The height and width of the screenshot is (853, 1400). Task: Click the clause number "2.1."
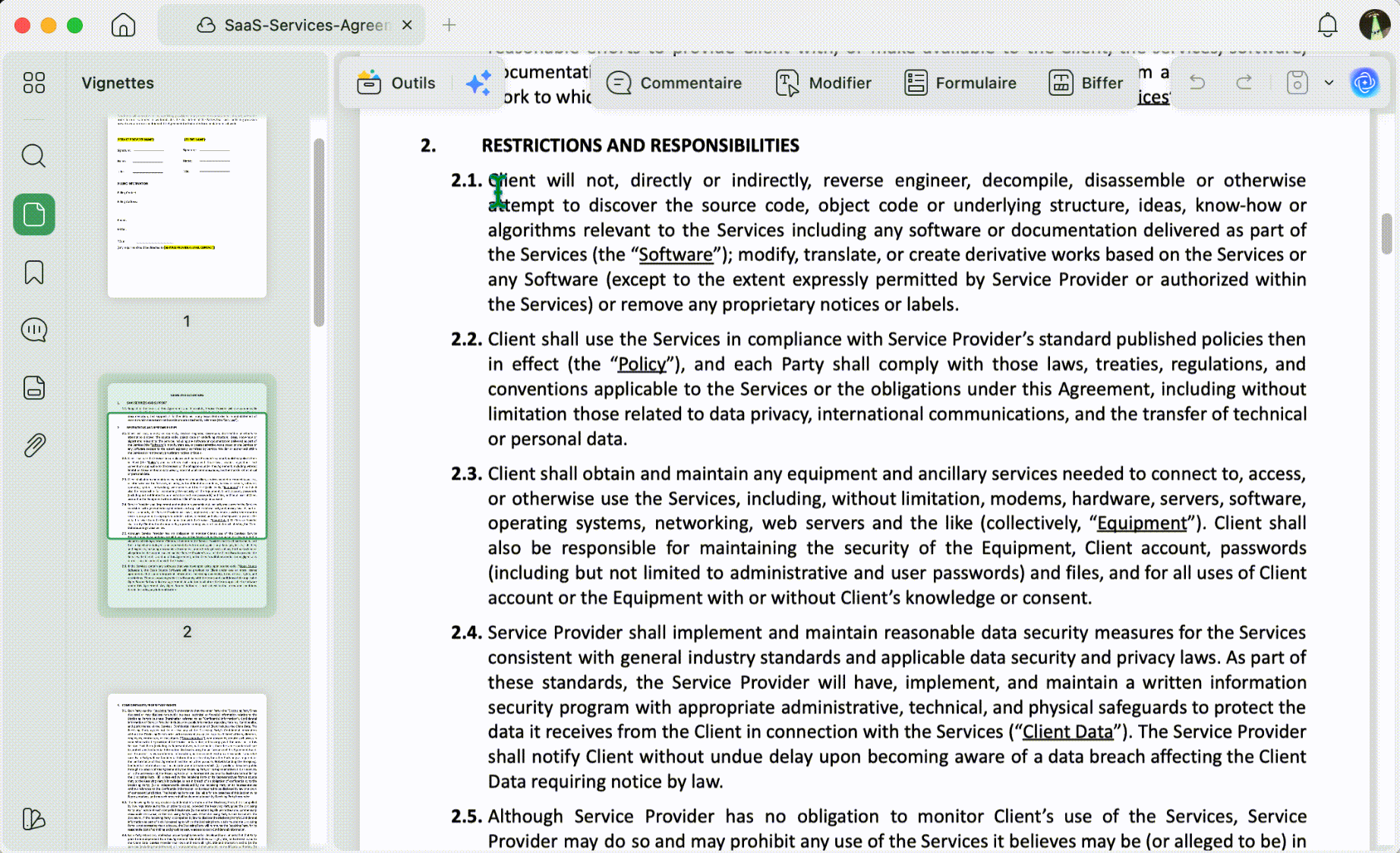click(x=466, y=181)
